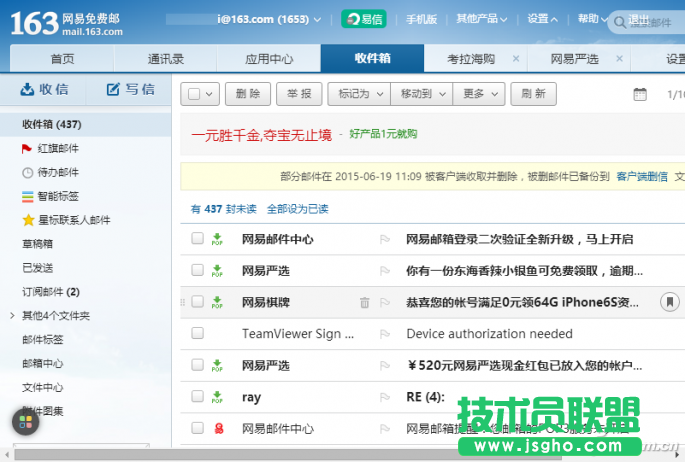The height and width of the screenshot is (462, 685).
Task: Click the 删除 button
Action: coord(247,94)
